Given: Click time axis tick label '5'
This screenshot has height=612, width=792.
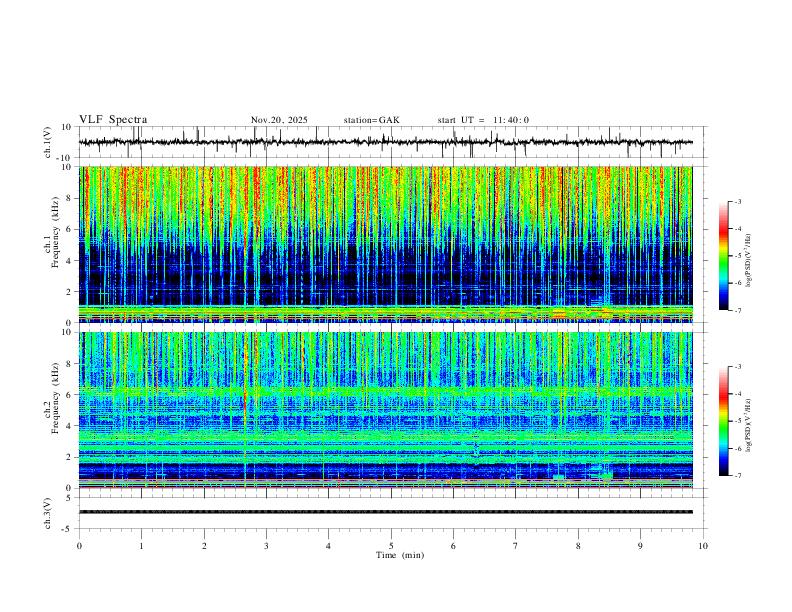Looking at the screenshot, I should (391, 546).
